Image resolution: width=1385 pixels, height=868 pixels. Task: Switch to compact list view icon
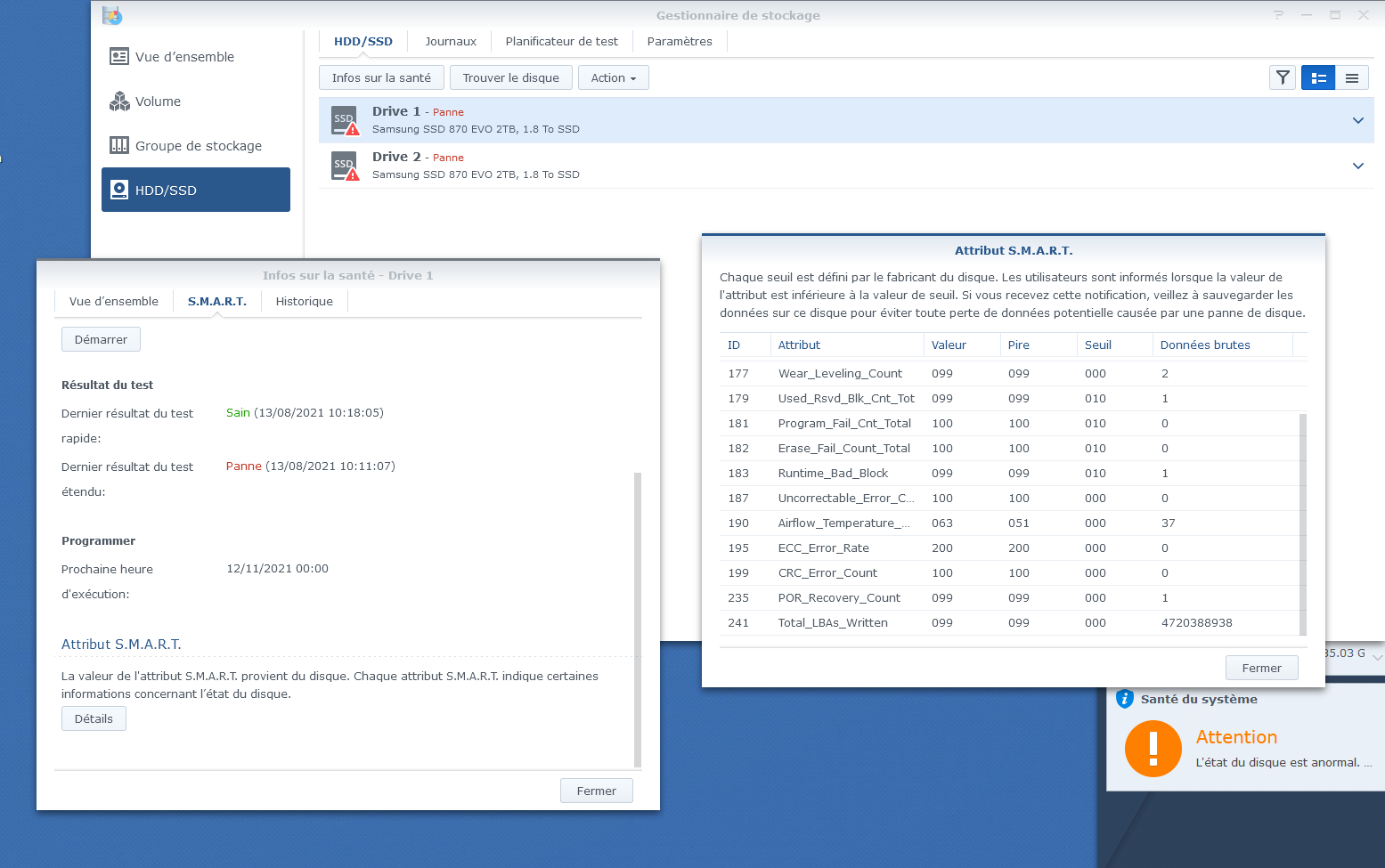tap(1351, 78)
